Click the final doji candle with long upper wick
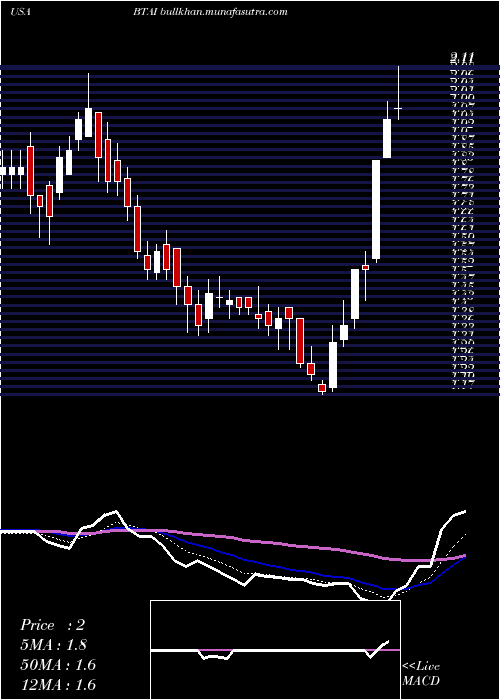500x700 pixels. [x=398, y=93]
